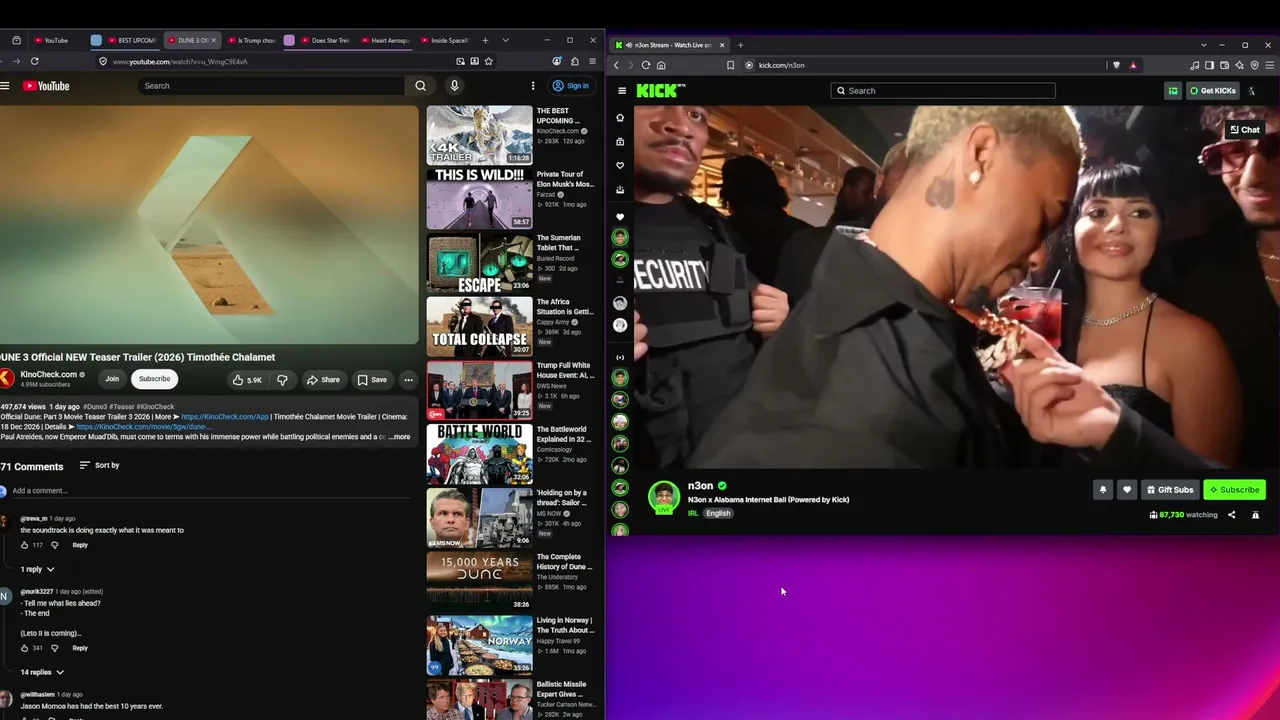Image resolution: width=1280 pixels, height=720 pixels.
Task: Open the tab search dropdown in Kick window
Action: tap(1204, 45)
